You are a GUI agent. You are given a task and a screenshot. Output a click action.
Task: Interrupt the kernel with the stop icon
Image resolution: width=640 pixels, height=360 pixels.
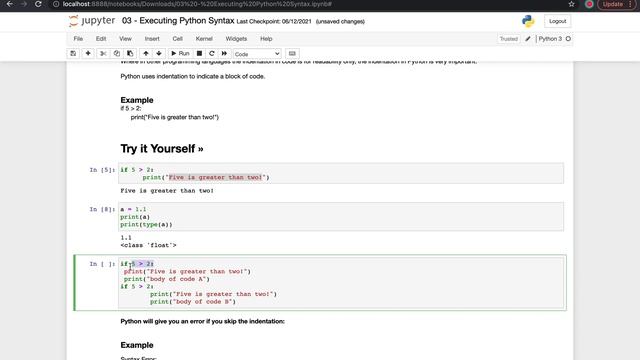click(x=199, y=53)
